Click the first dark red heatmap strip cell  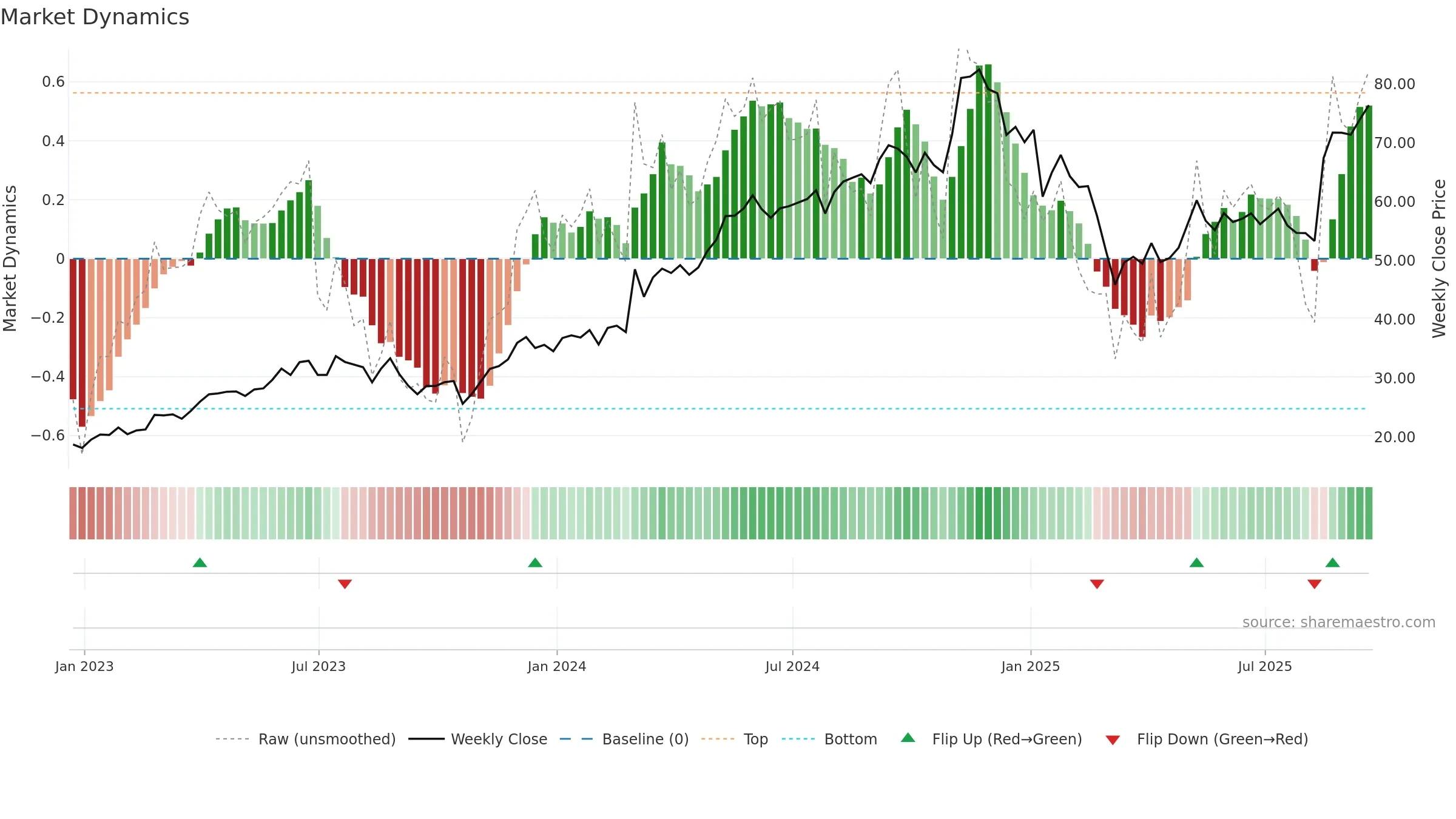coord(73,513)
